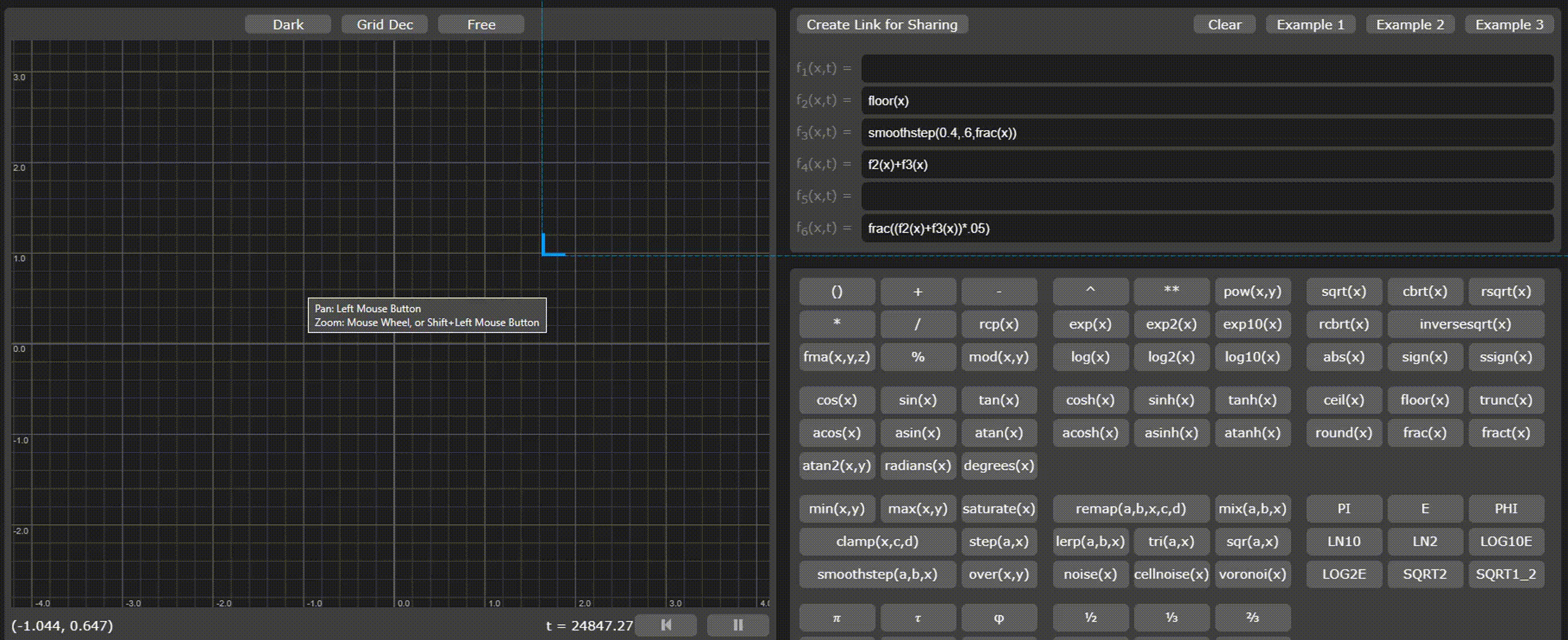The width and height of the screenshot is (1568, 640).
Task: Toggle Grid Dec display mode
Action: 384,24
